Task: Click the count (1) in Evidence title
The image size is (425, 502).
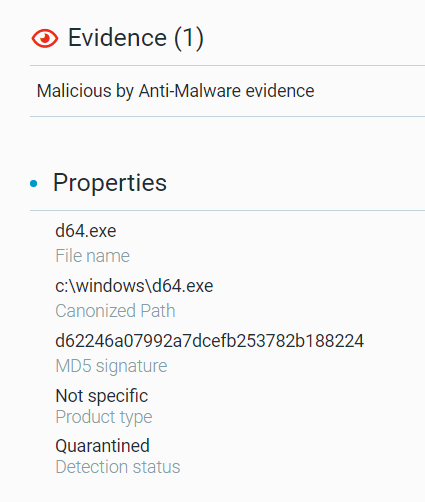Action: pos(189,38)
